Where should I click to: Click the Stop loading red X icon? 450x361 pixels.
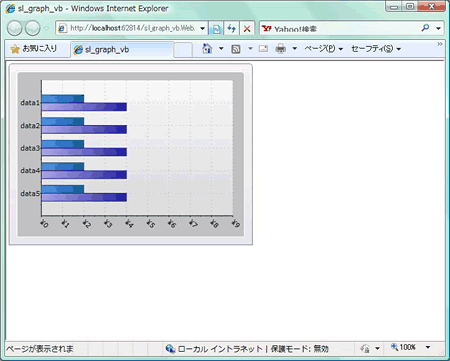pyautogui.click(x=247, y=29)
